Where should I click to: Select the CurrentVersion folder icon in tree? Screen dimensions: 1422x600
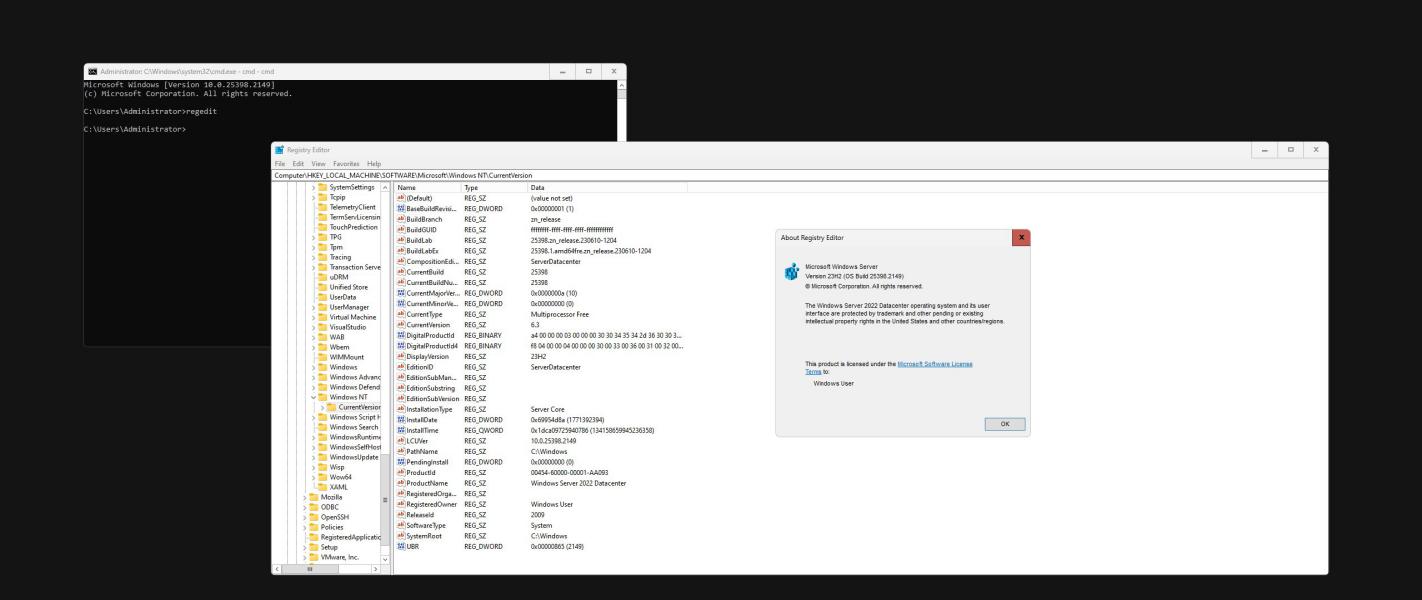(x=331, y=407)
